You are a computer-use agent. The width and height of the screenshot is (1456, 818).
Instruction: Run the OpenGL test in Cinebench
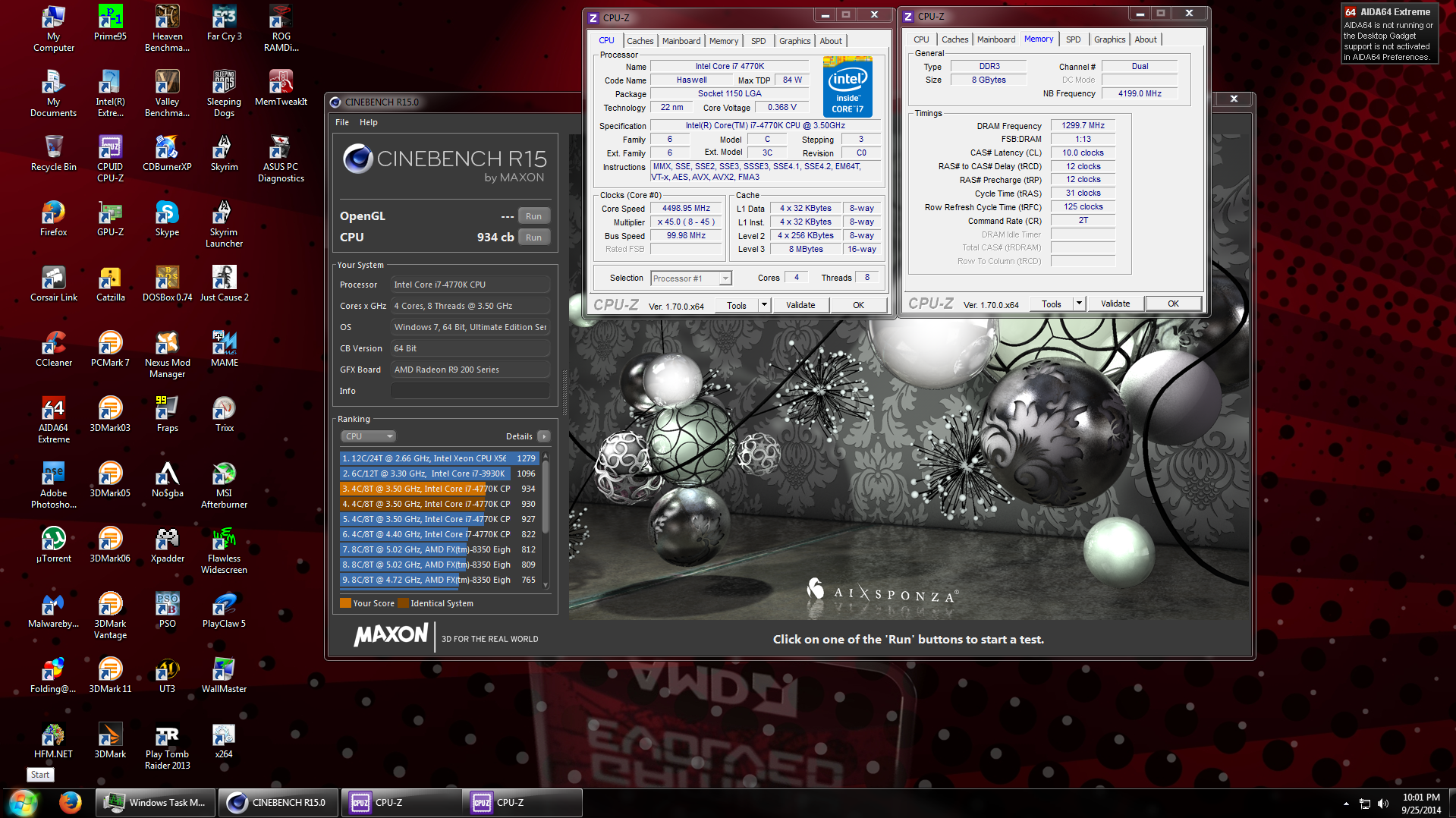(534, 216)
